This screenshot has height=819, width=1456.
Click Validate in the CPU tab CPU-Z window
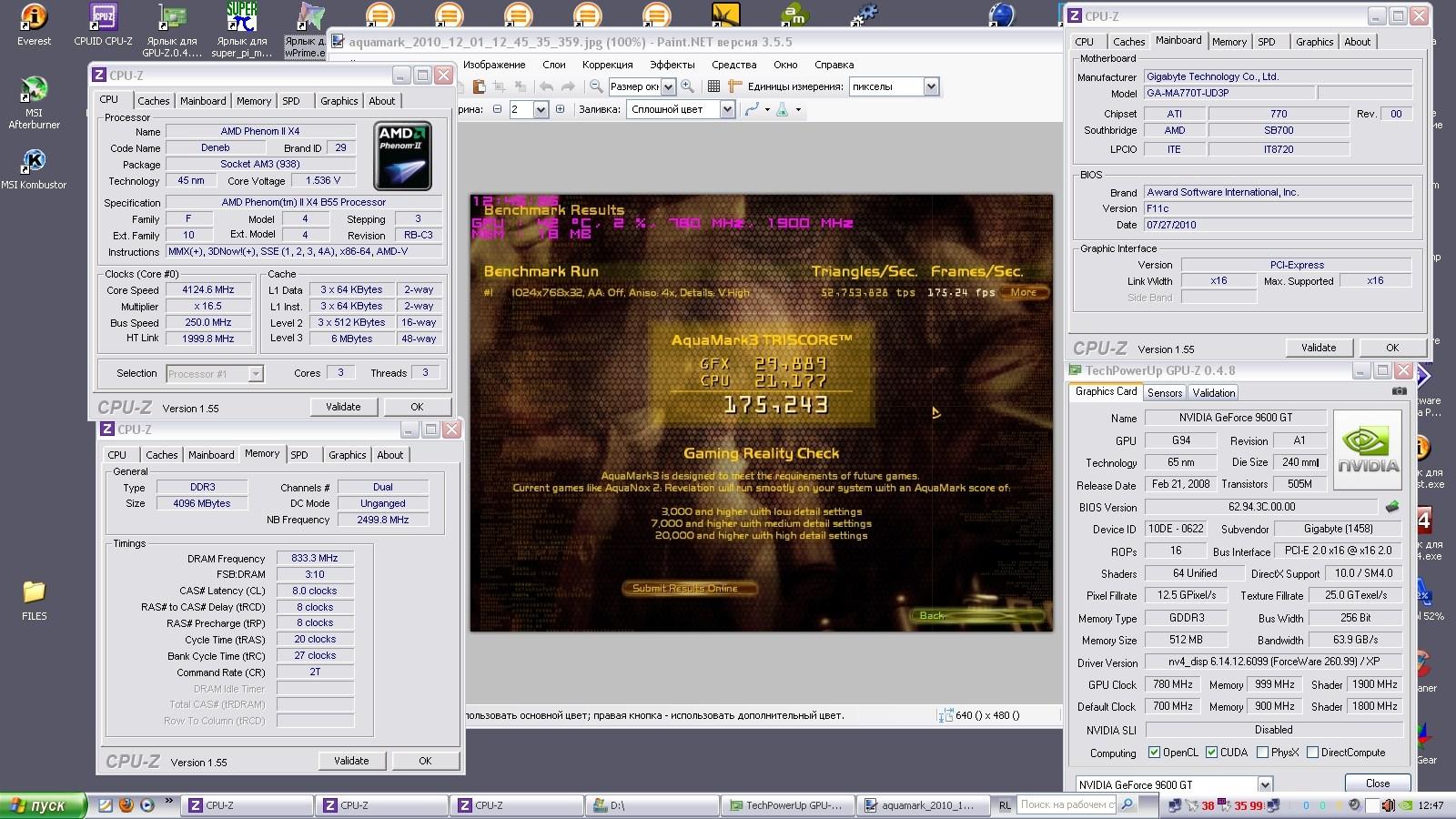click(x=343, y=407)
